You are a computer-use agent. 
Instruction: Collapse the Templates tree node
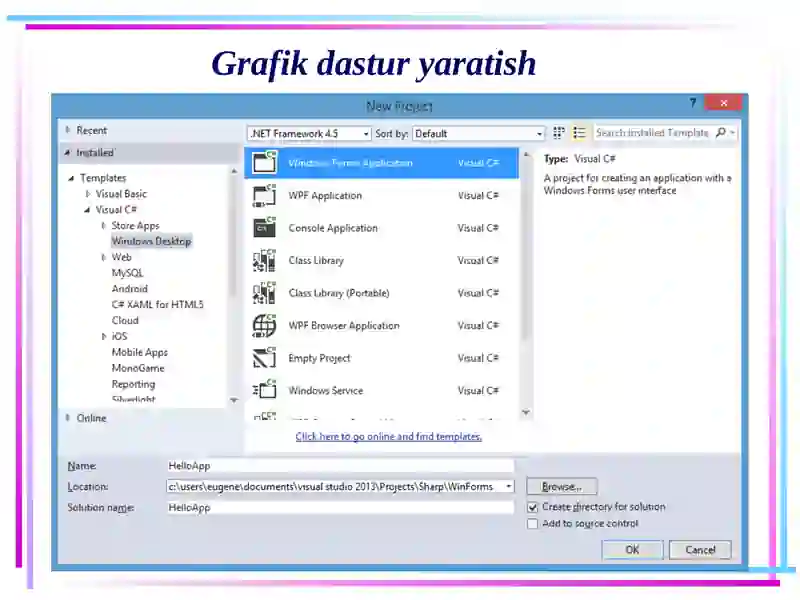click(x=71, y=178)
